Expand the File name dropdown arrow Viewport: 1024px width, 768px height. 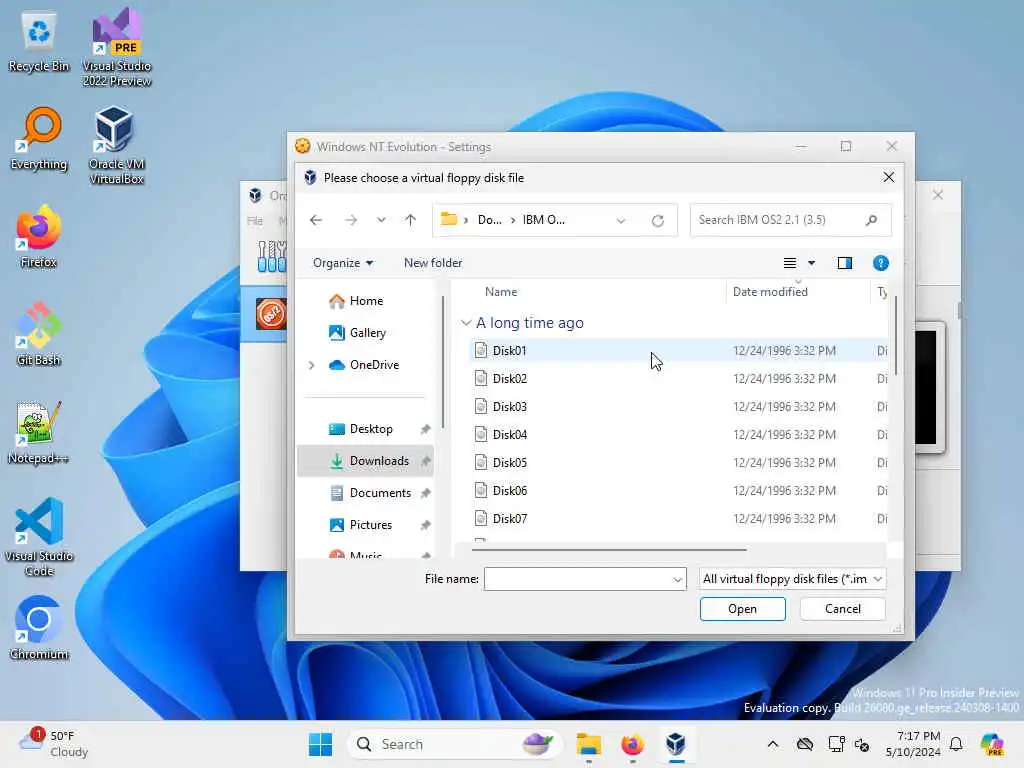(x=677, y=579)
